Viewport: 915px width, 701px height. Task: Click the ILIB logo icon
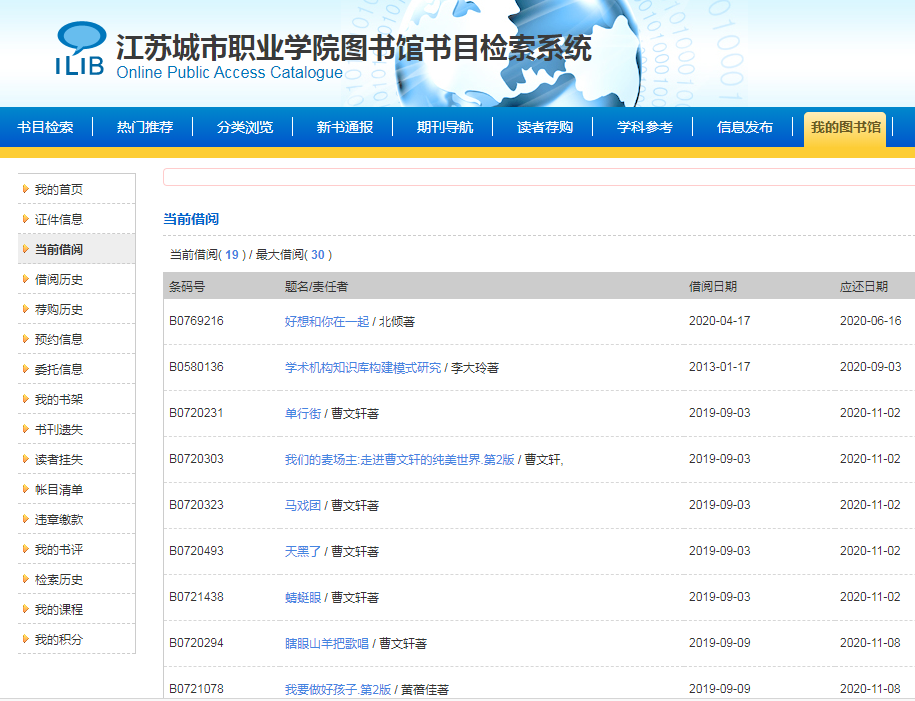(80, 49)
